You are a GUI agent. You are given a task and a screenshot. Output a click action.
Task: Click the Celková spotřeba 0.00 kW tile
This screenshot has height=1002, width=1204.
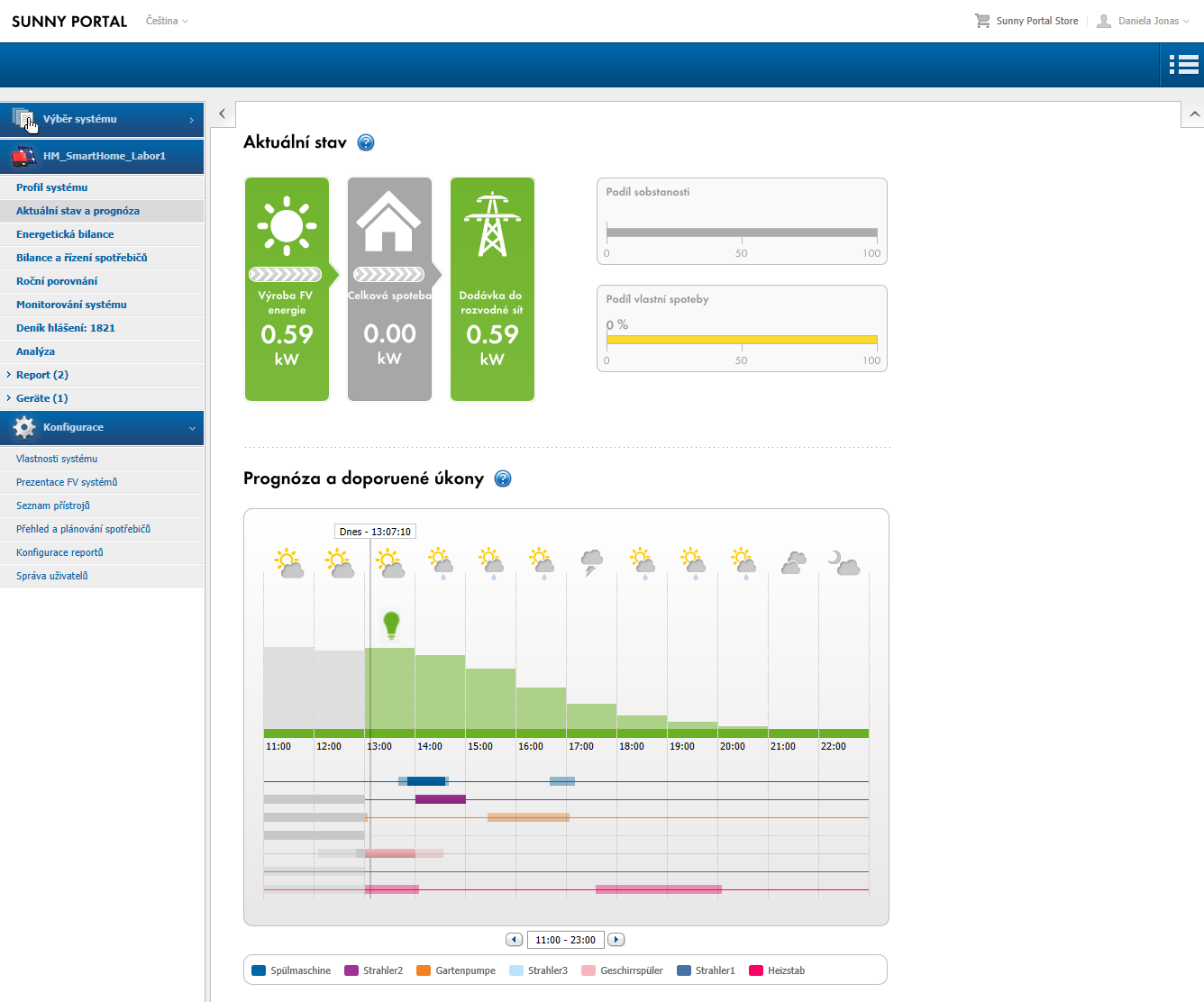389,289
